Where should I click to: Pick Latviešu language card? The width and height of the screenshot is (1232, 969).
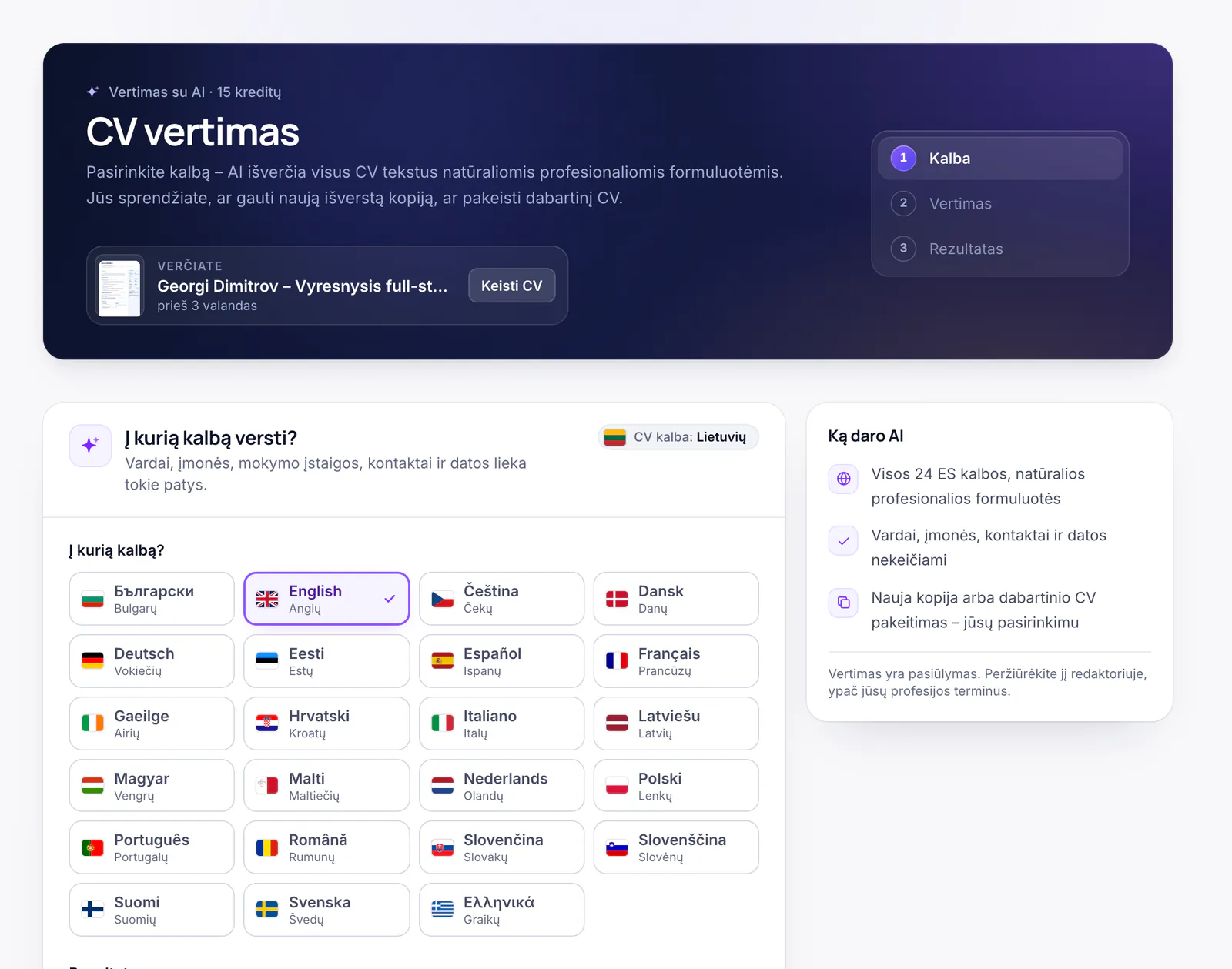[676, 723]
